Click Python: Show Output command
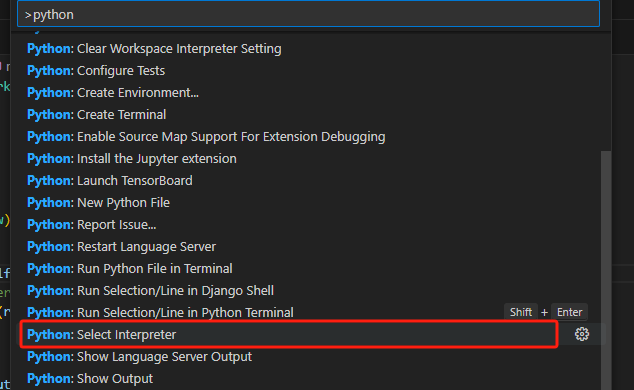Screen dimensions: 634x390 [x=311, y=379]
